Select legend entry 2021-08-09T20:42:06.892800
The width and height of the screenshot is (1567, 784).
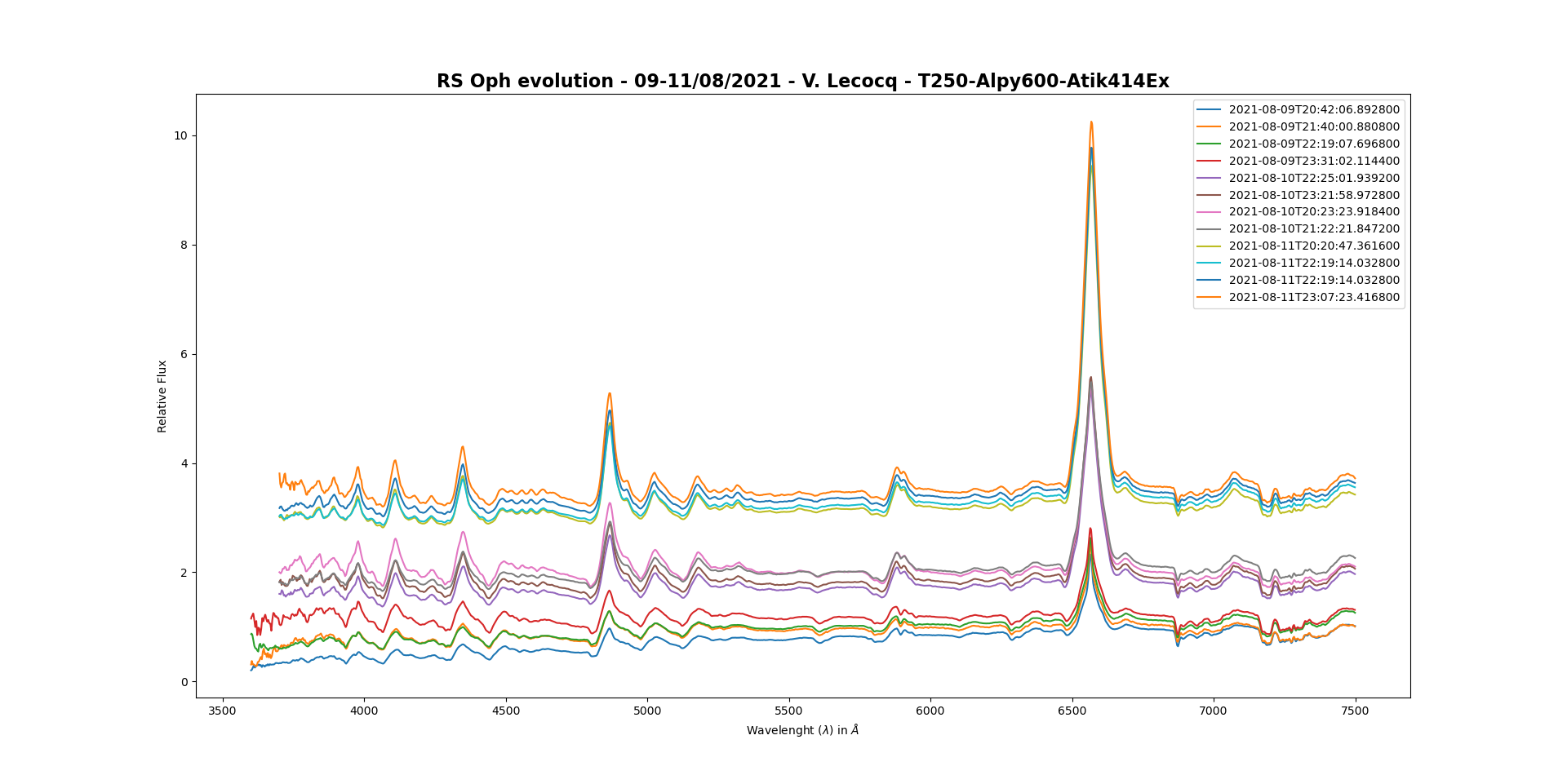pos(1313,110)
